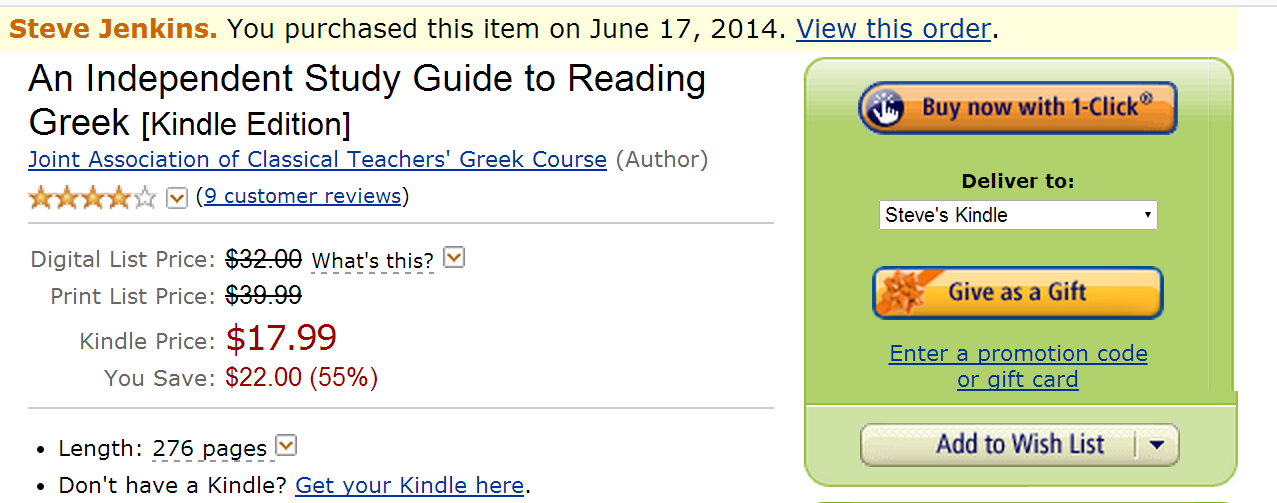This screenshot has width=1277, height=503.
Task: Open the Add to Wish List dropdown arrow
Action: [1158, 446]
